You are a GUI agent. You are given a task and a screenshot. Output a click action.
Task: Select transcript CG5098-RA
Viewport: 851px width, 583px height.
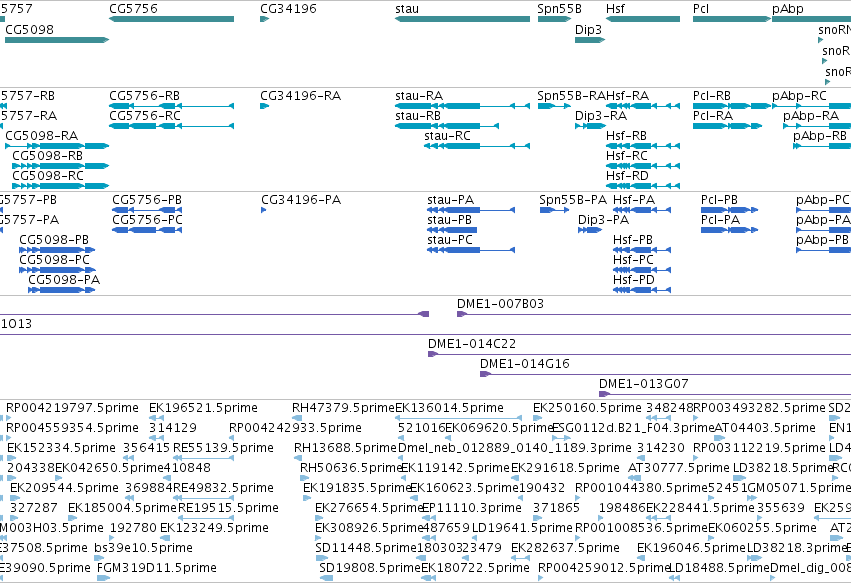click(57, 146)
